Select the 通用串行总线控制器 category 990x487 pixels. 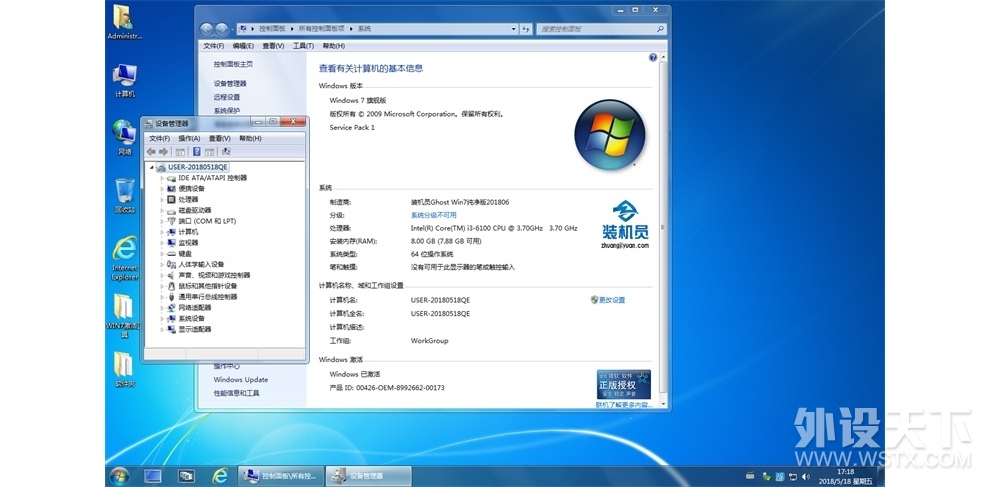click(x=208, y=297)
